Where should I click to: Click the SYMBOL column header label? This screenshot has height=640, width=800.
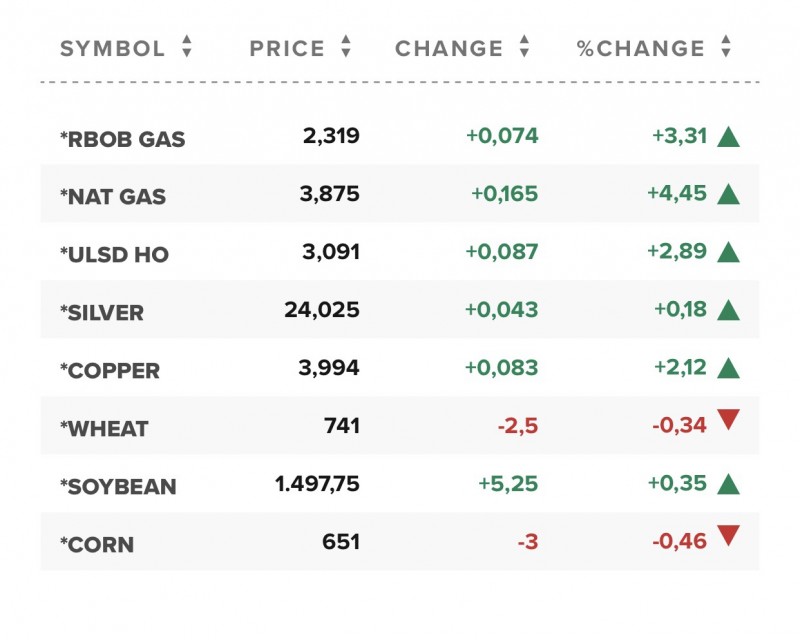pos(112,48)
